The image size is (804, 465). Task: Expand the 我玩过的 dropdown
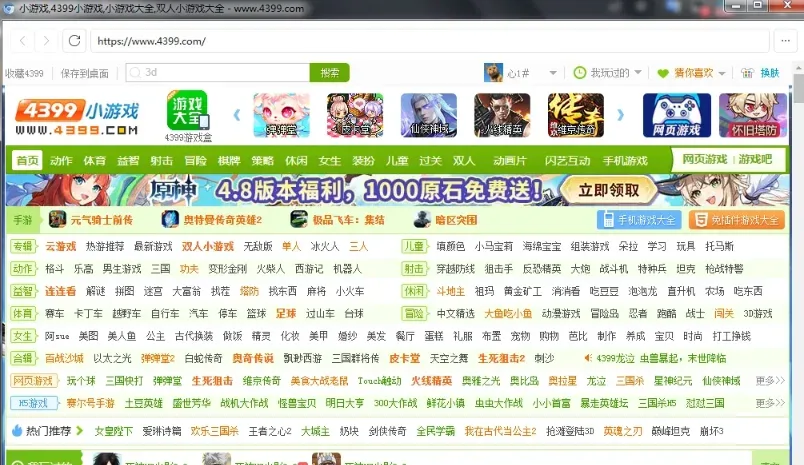click(638, 72)
